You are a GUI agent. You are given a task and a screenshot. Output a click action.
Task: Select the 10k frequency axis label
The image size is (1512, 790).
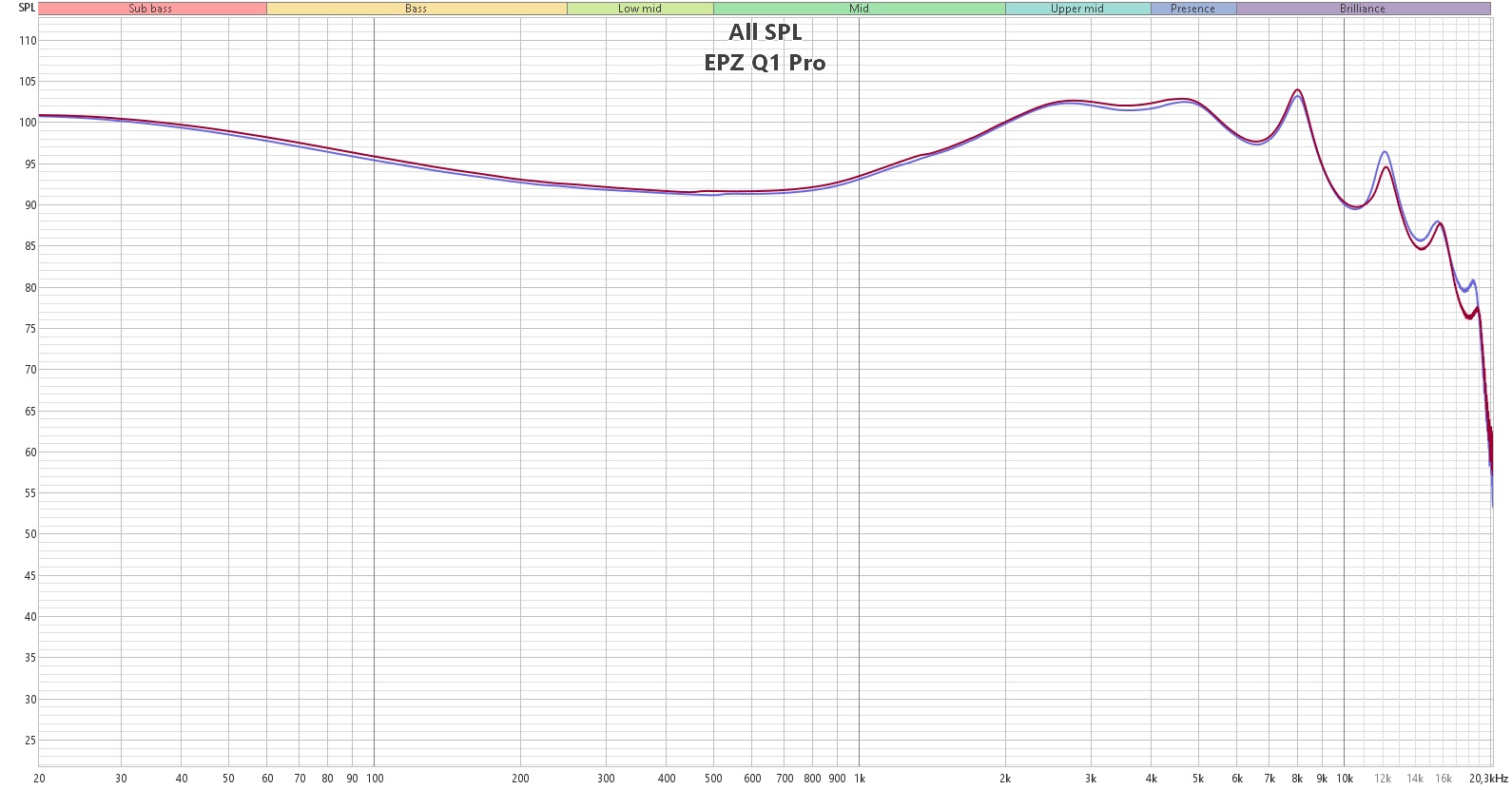click(1345, 779)
